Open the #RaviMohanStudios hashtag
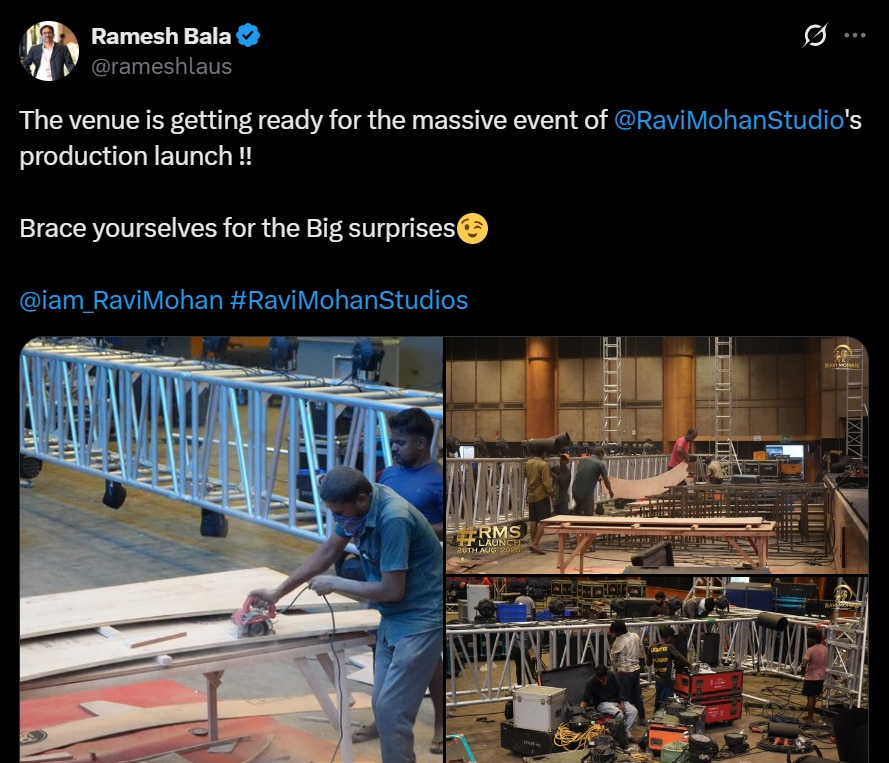889x763 pixels. (349, 300)
